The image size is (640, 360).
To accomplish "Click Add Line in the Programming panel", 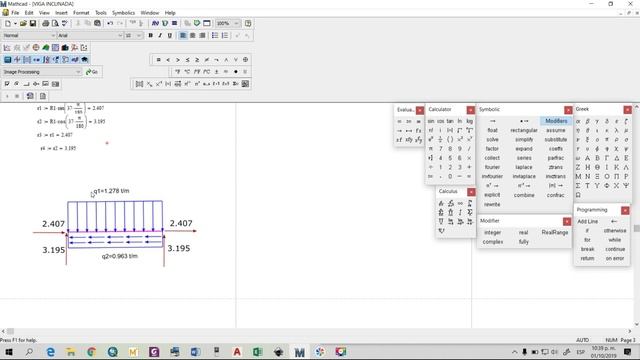I will 587,221.
